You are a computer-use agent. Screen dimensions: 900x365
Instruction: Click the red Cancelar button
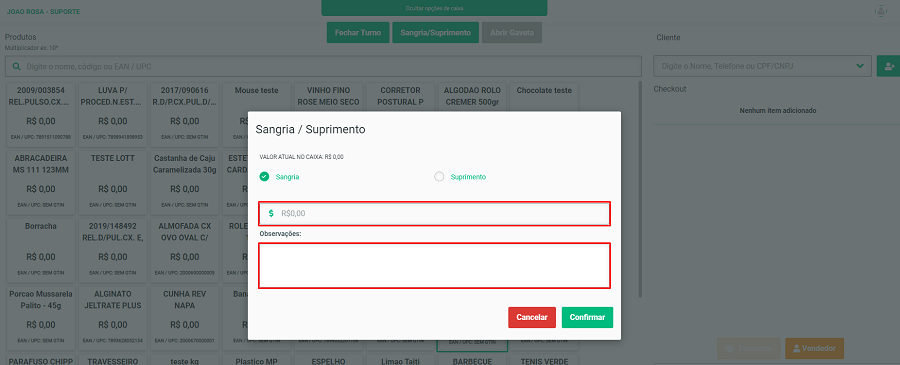(x=532, y=317)
